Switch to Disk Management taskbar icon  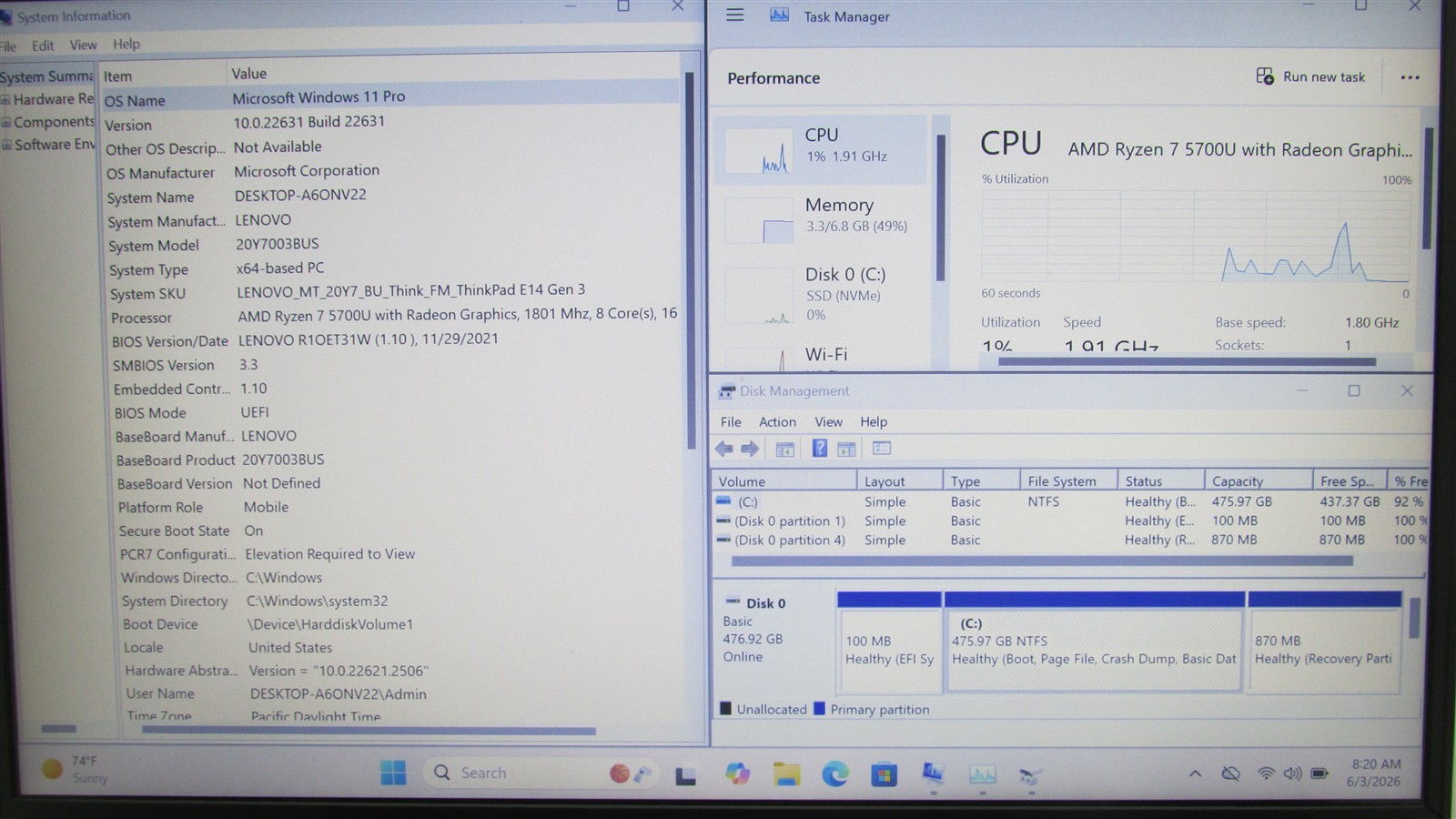click(x=1030, y=776)
